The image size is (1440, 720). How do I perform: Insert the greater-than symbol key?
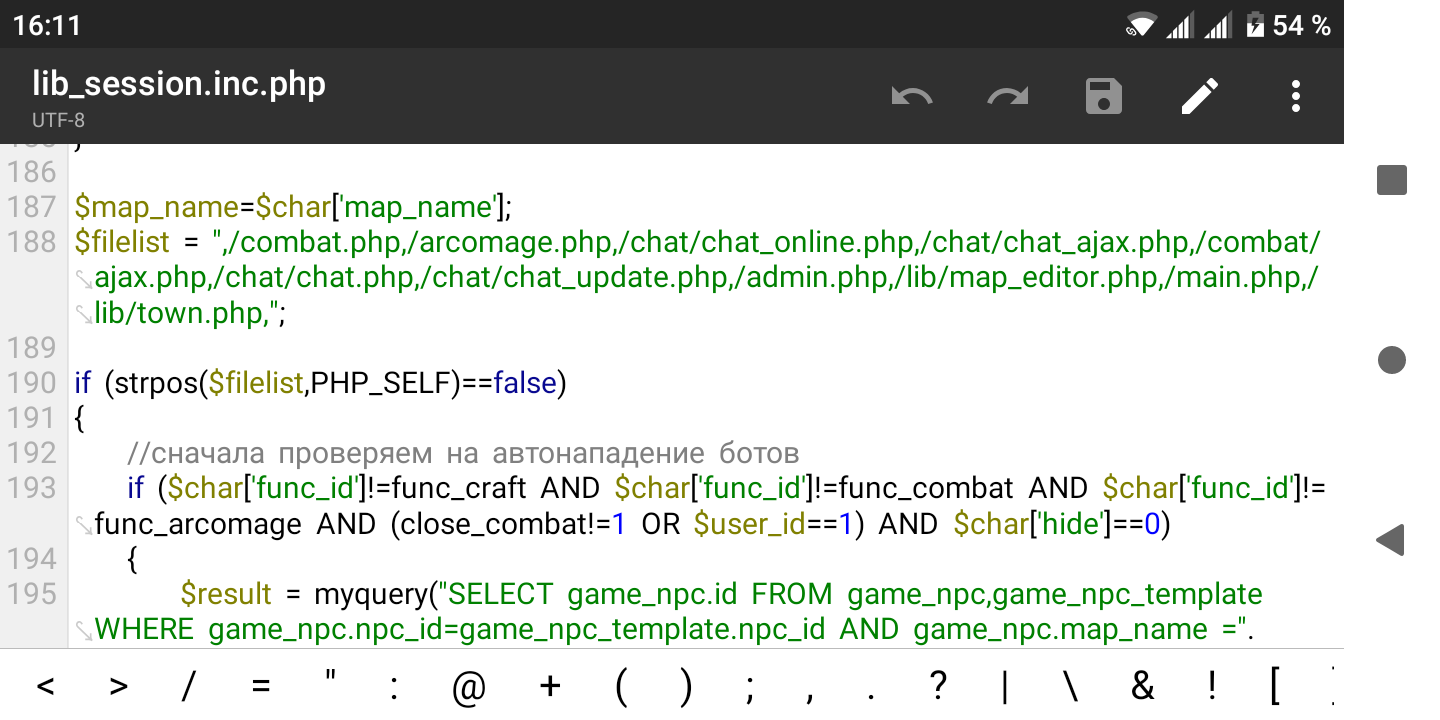click(118, 686)
